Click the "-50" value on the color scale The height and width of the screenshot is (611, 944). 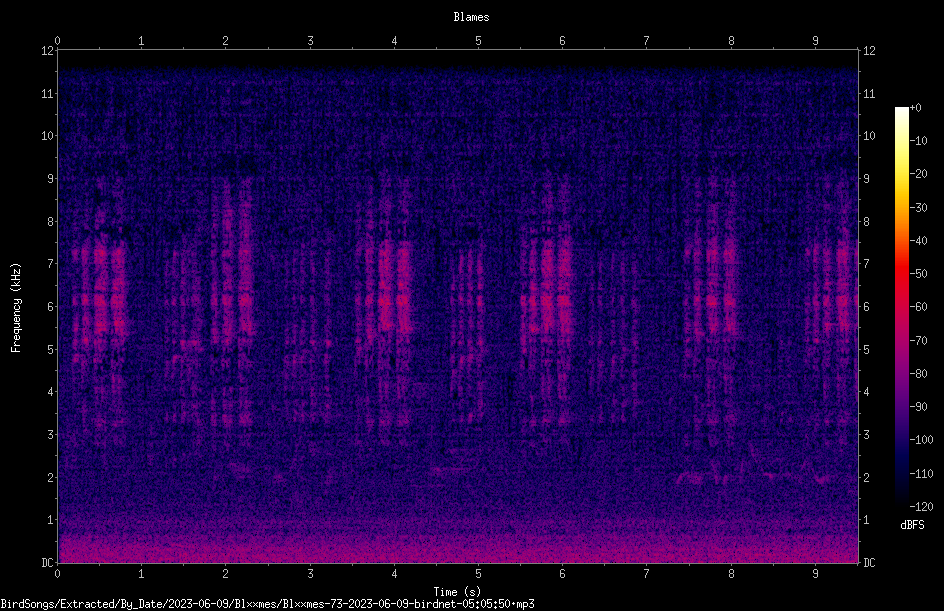click(918, 274)
